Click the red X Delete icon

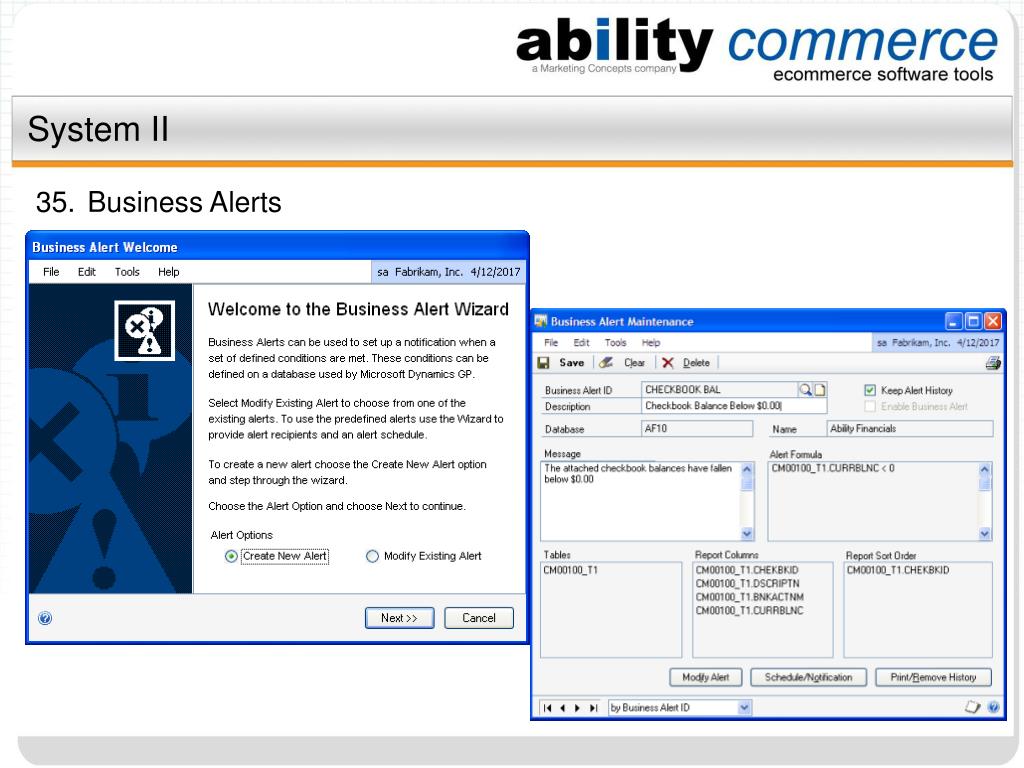coord(667,362)
